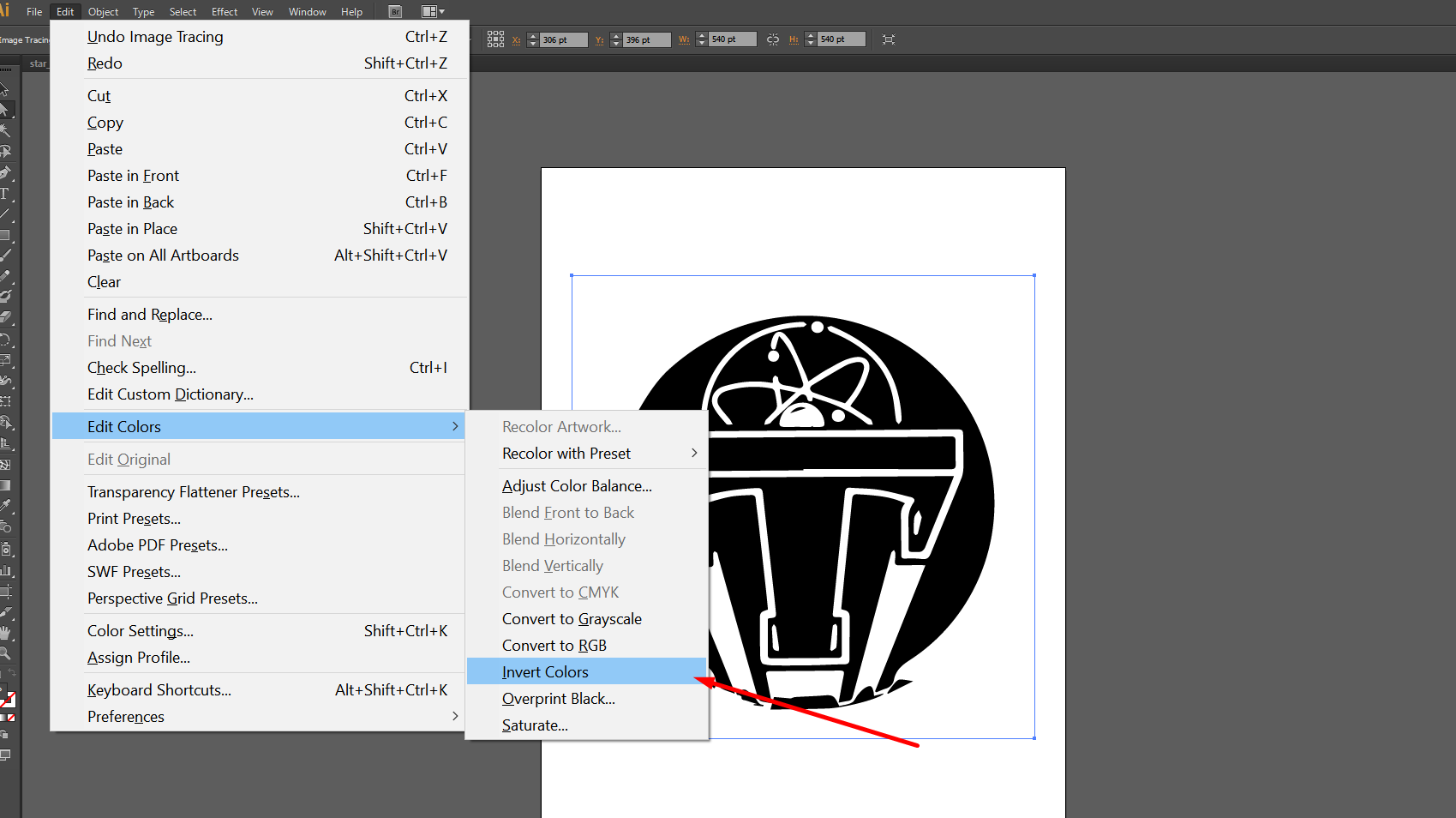
Task: Select the Gradient tool
Action: click(5, 485)
